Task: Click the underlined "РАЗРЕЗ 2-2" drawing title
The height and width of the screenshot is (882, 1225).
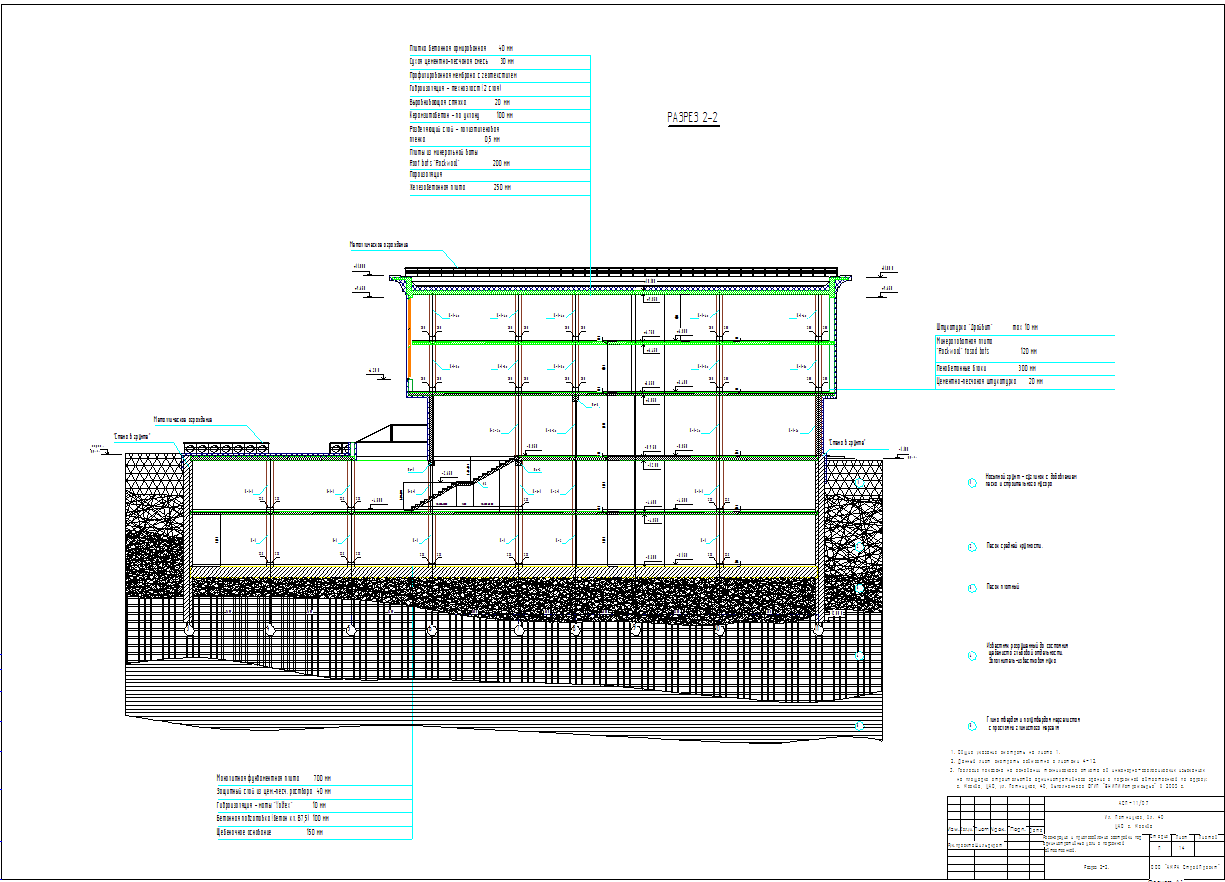Action: coord(693,118)
